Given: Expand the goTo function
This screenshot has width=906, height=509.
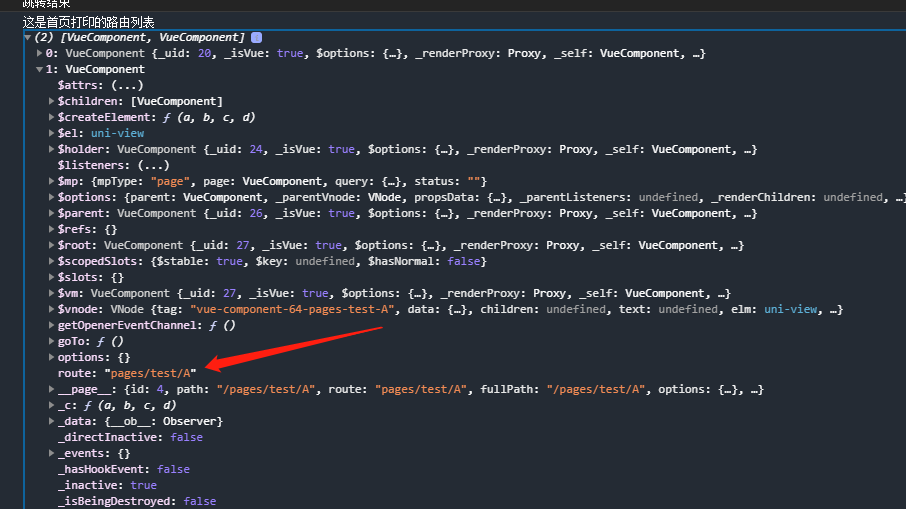Looking at the screenshot, I should pos(51,341).
